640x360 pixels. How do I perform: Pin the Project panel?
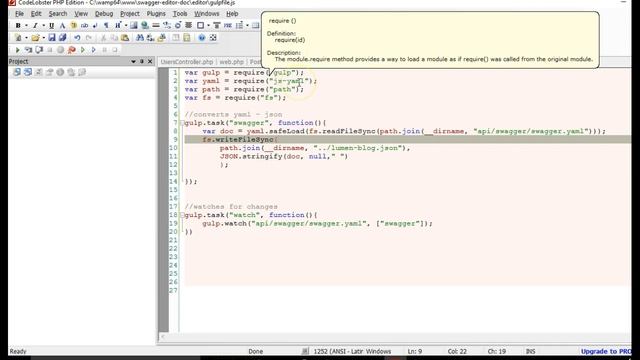click(142, 62)
